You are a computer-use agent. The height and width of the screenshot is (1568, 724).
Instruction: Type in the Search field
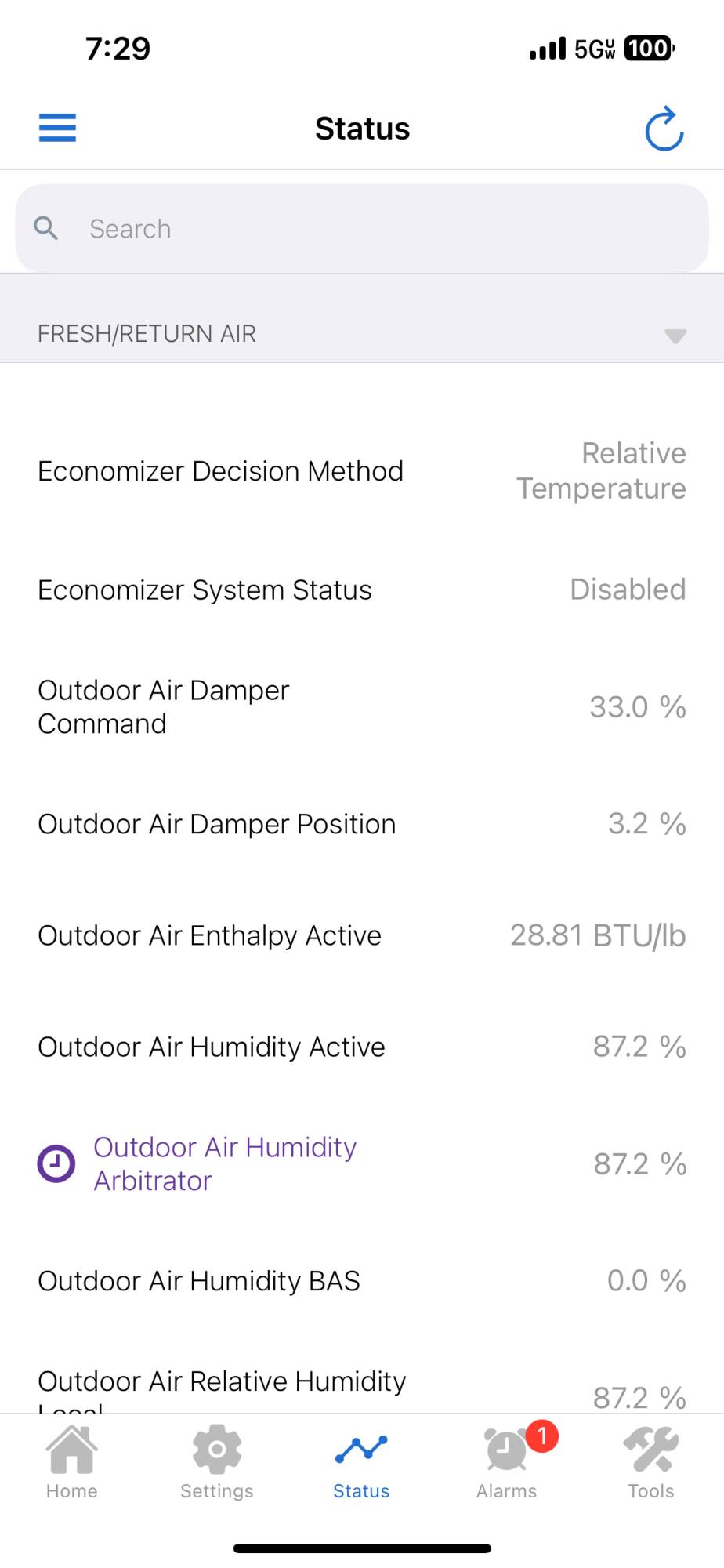click(376, 229)
